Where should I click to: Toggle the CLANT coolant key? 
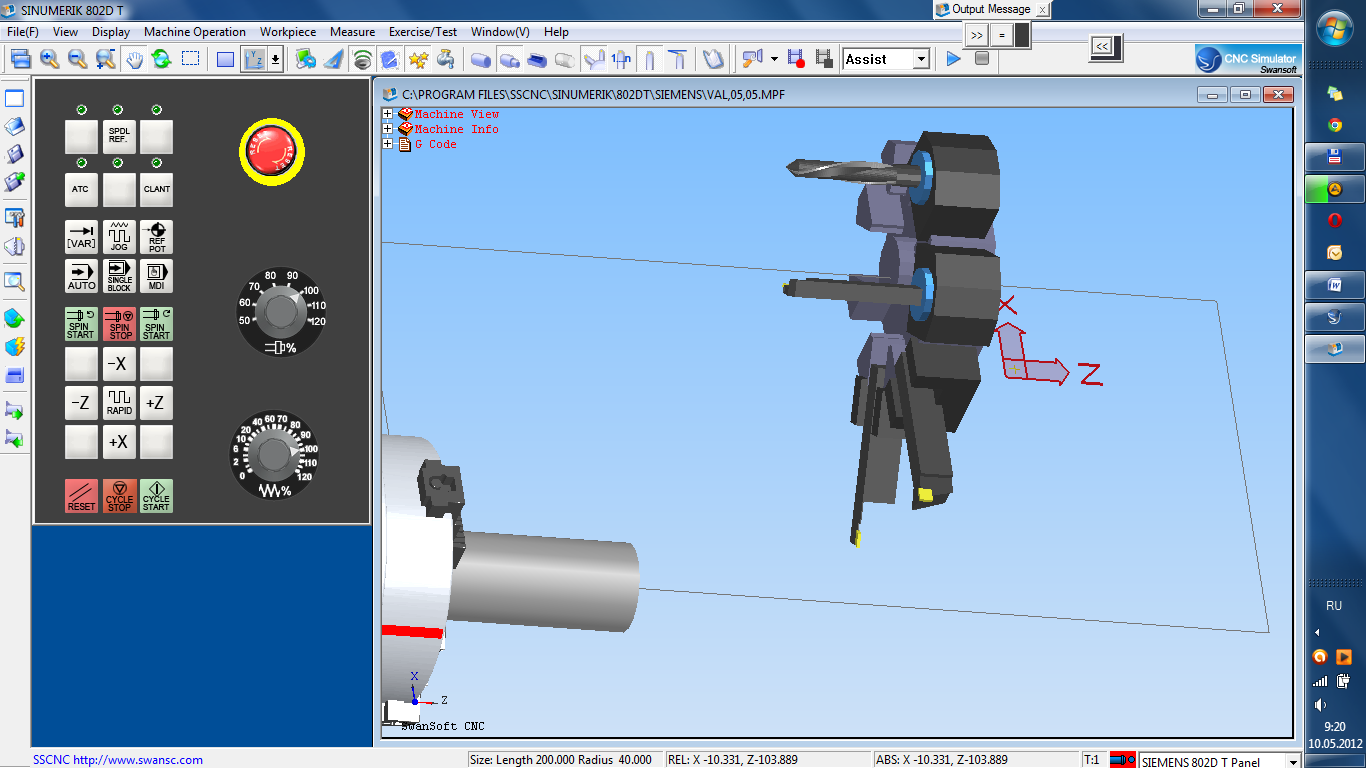[x=156, y=189]
